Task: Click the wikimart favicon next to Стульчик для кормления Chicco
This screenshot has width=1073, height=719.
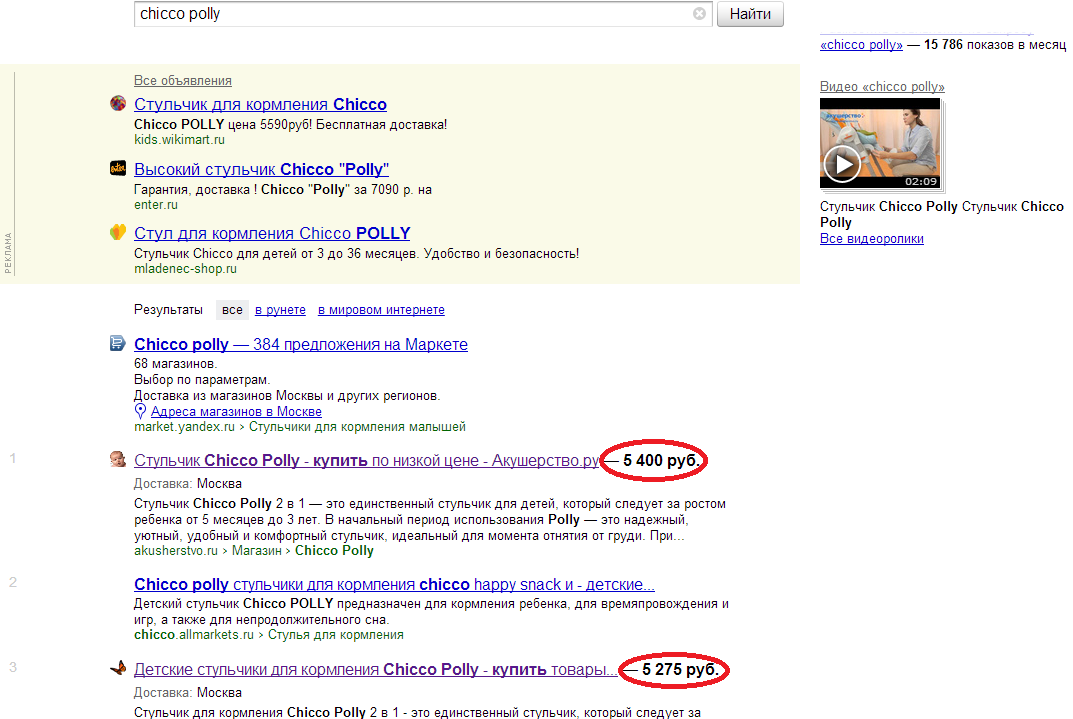Action: coord(118,103)
